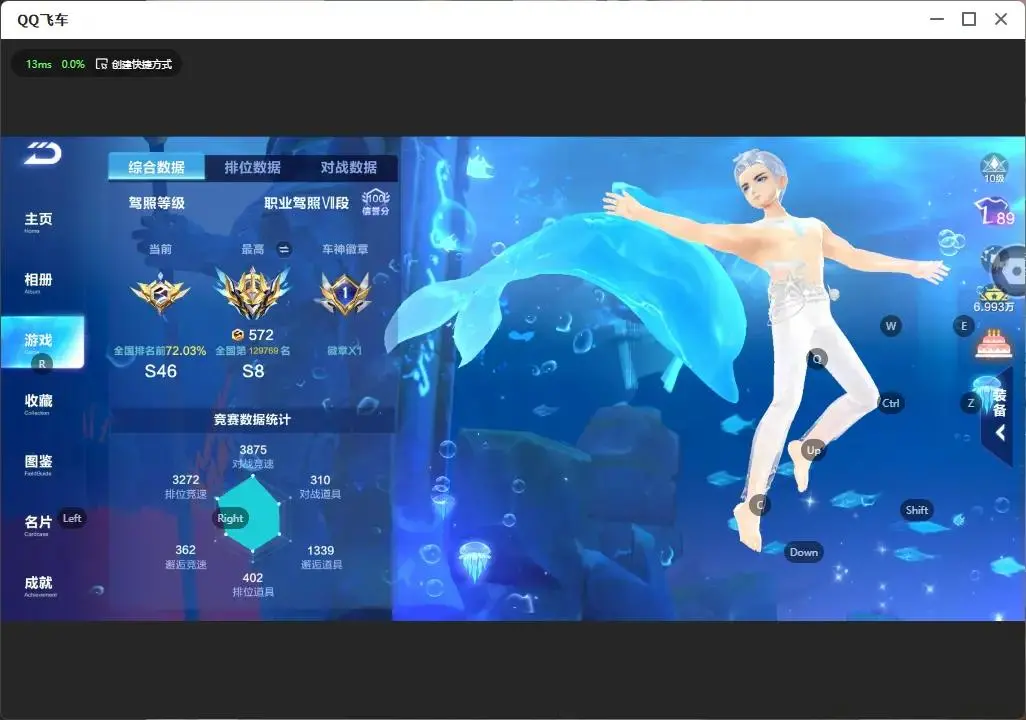The image size is (1026, 720).
Task: Click the 3272 排位竞速 stat
Action: (185, 486)
